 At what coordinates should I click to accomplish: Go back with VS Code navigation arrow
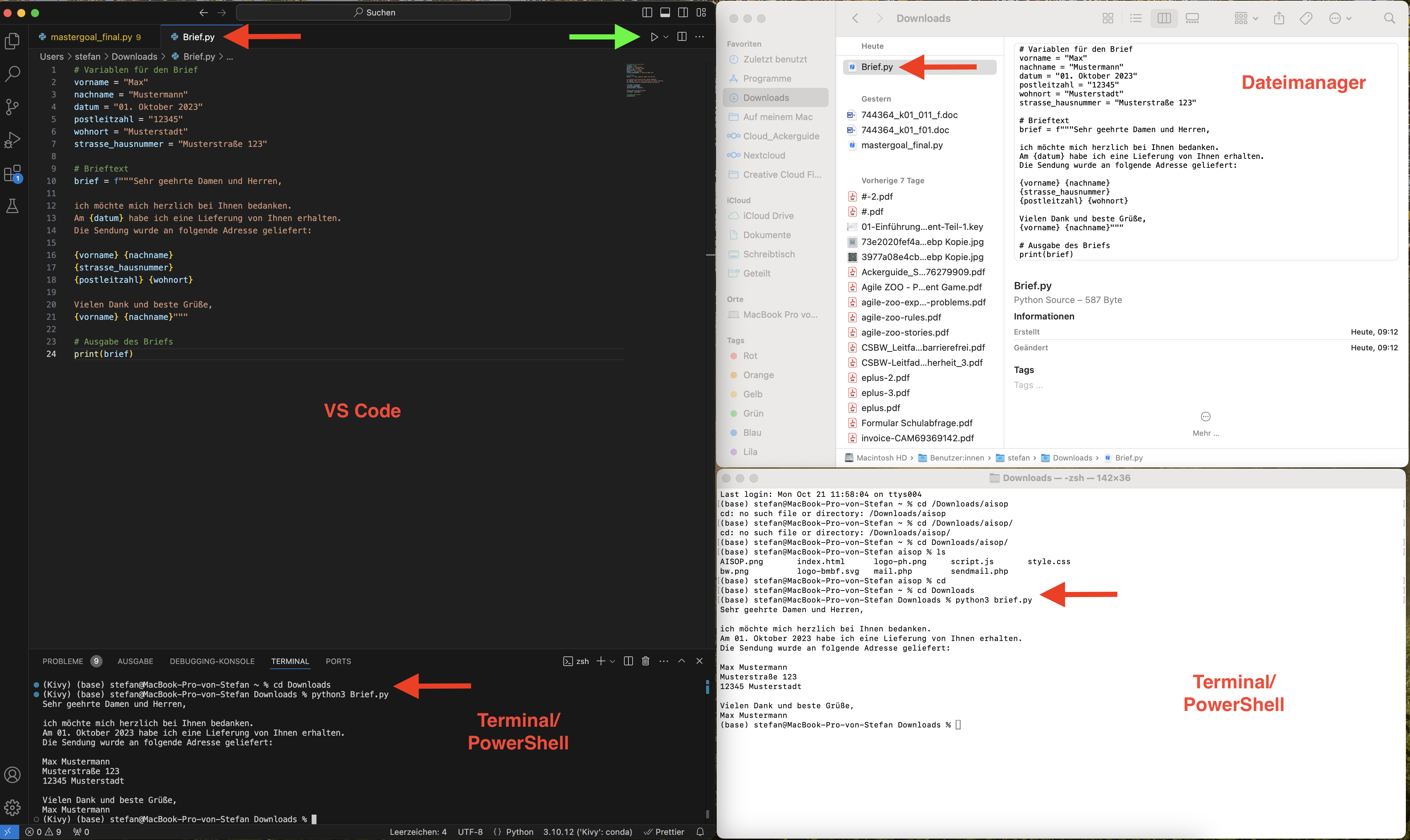click(x=204, y=12)
